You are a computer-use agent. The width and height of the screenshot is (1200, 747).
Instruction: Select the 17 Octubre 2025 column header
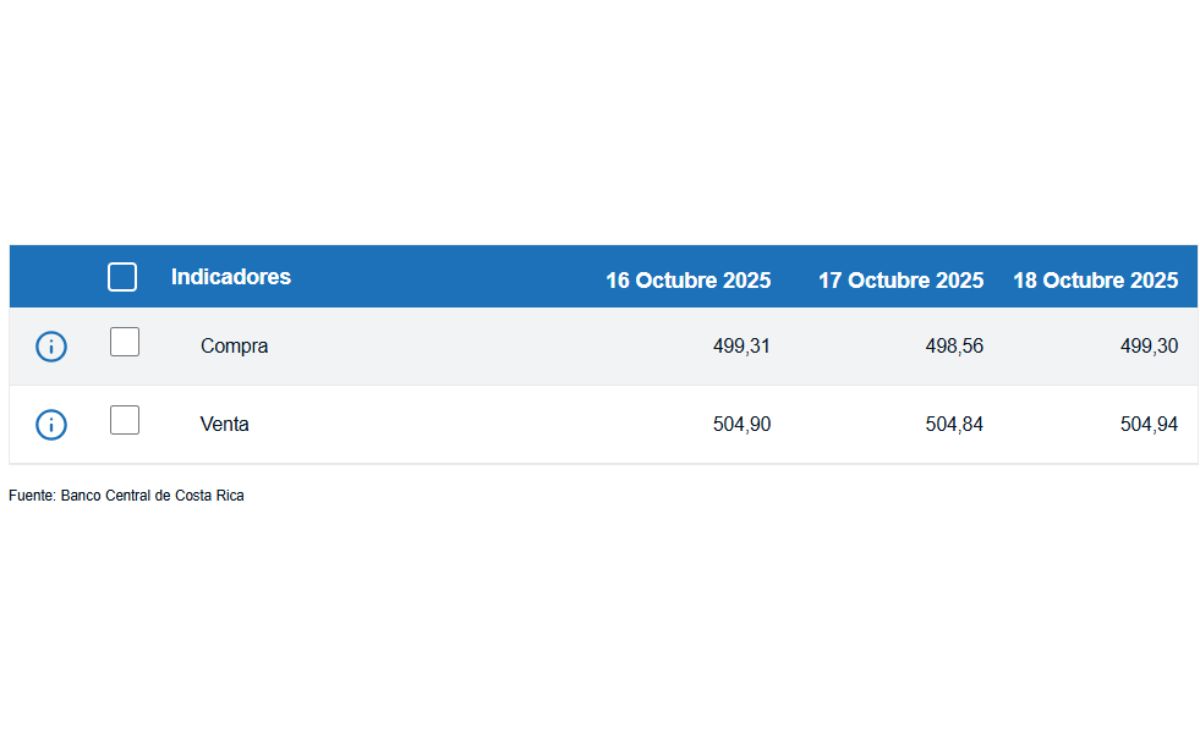click(900, 280)
